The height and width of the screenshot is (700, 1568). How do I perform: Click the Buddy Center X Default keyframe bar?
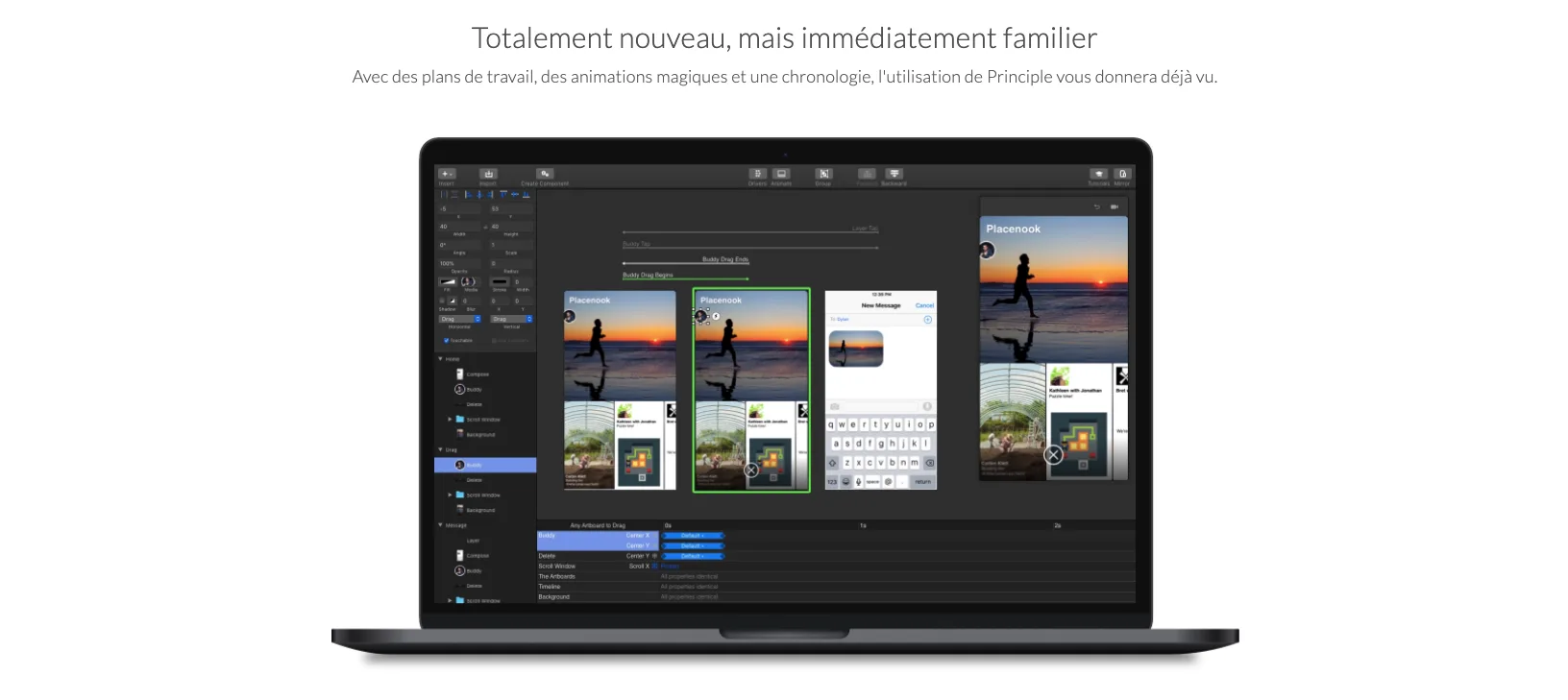pos(693,536)
